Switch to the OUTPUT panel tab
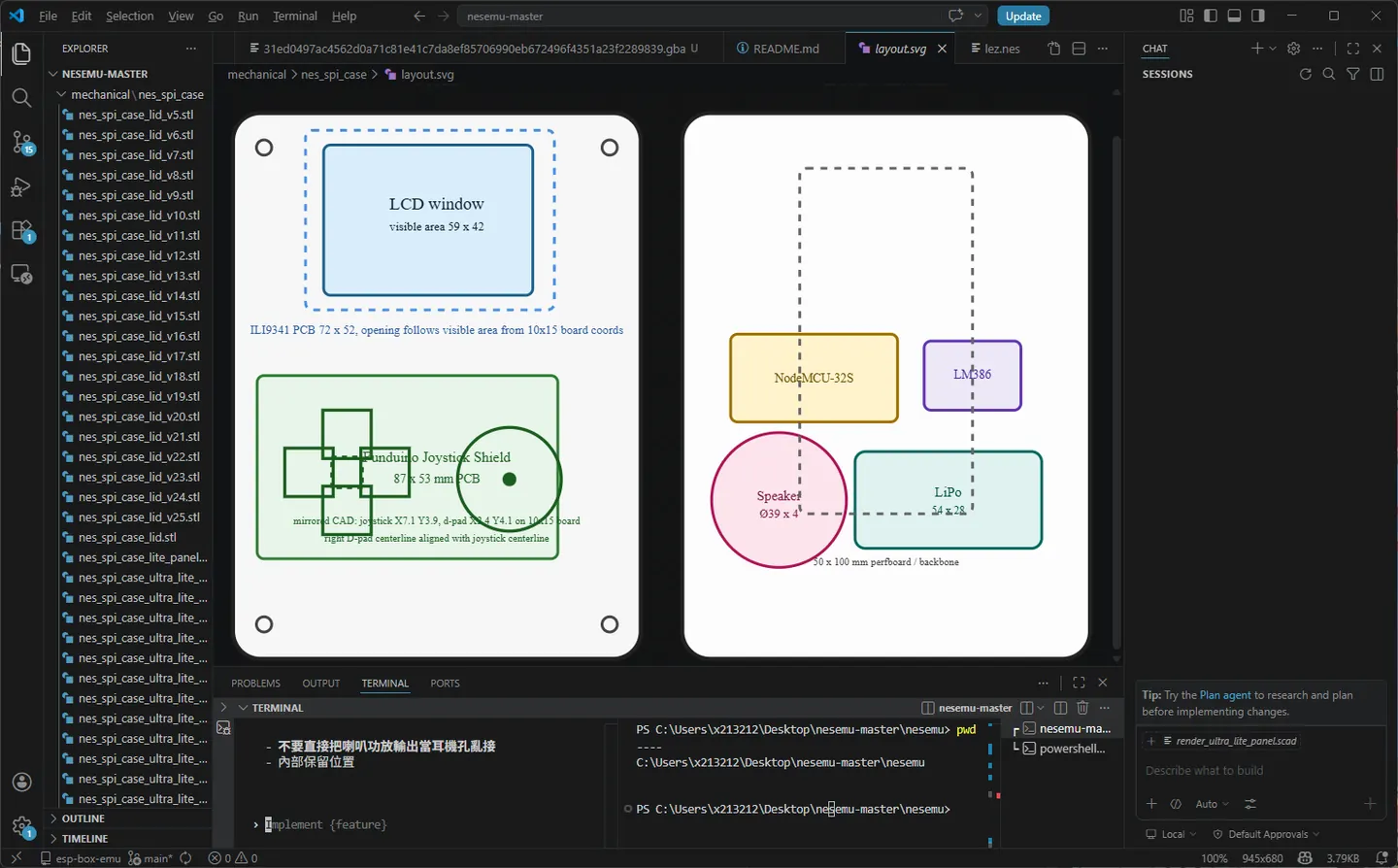Image resolution: width=1398 pixels, height=868 pixels. tap(320, 684)
